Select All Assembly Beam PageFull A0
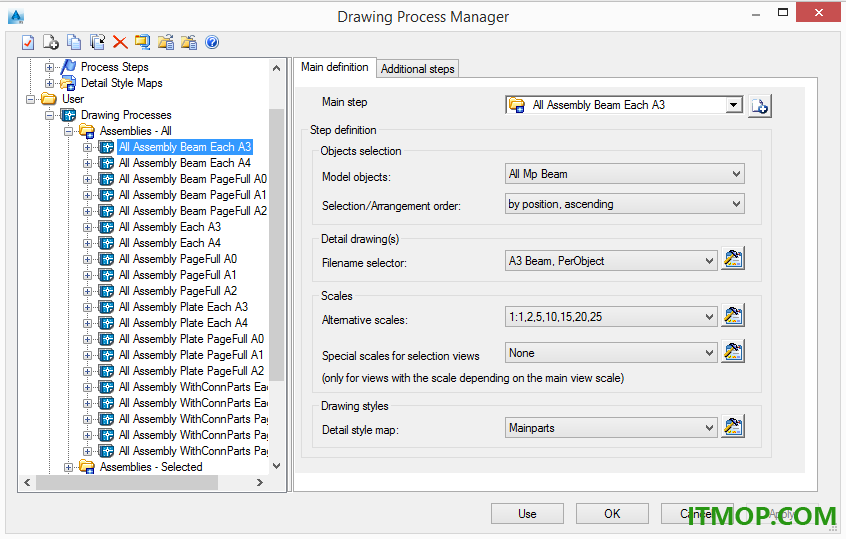The image size is (846, 539). point(193,179)
